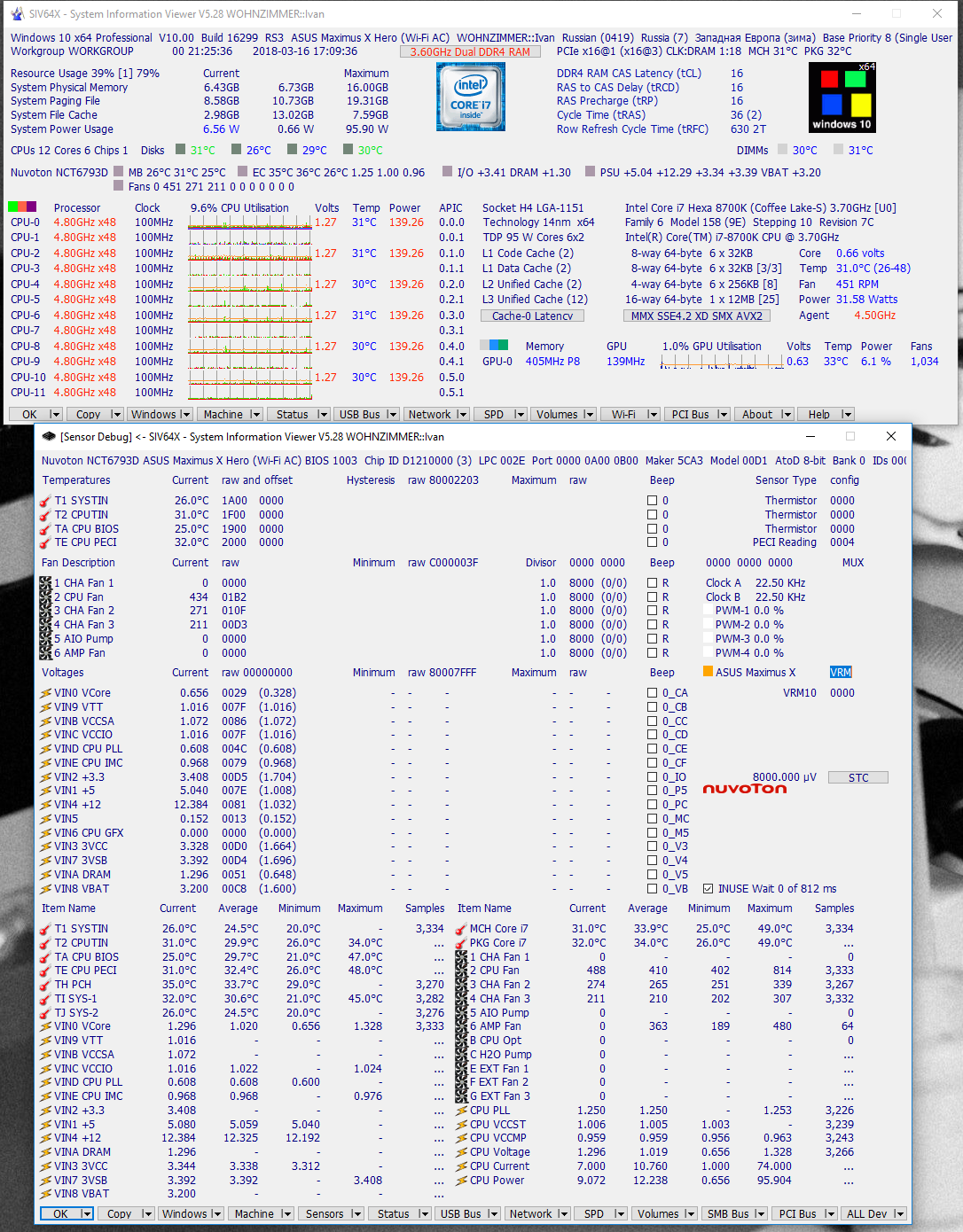Click the STC button

click(x=858, y=777)
